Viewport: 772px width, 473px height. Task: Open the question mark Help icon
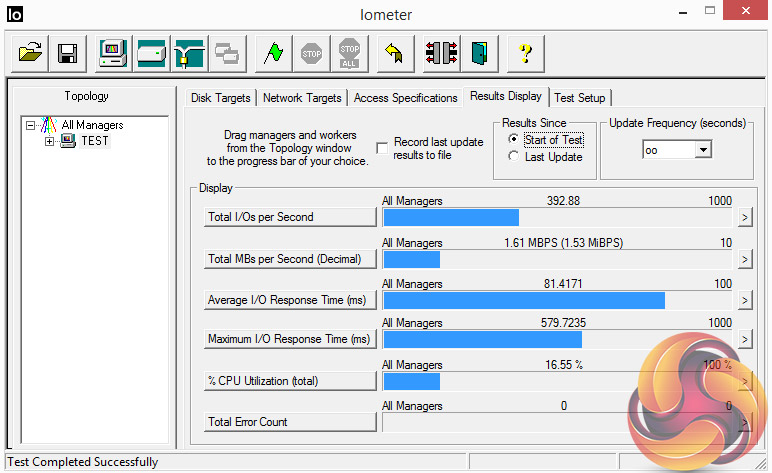(x=524, y=54)
